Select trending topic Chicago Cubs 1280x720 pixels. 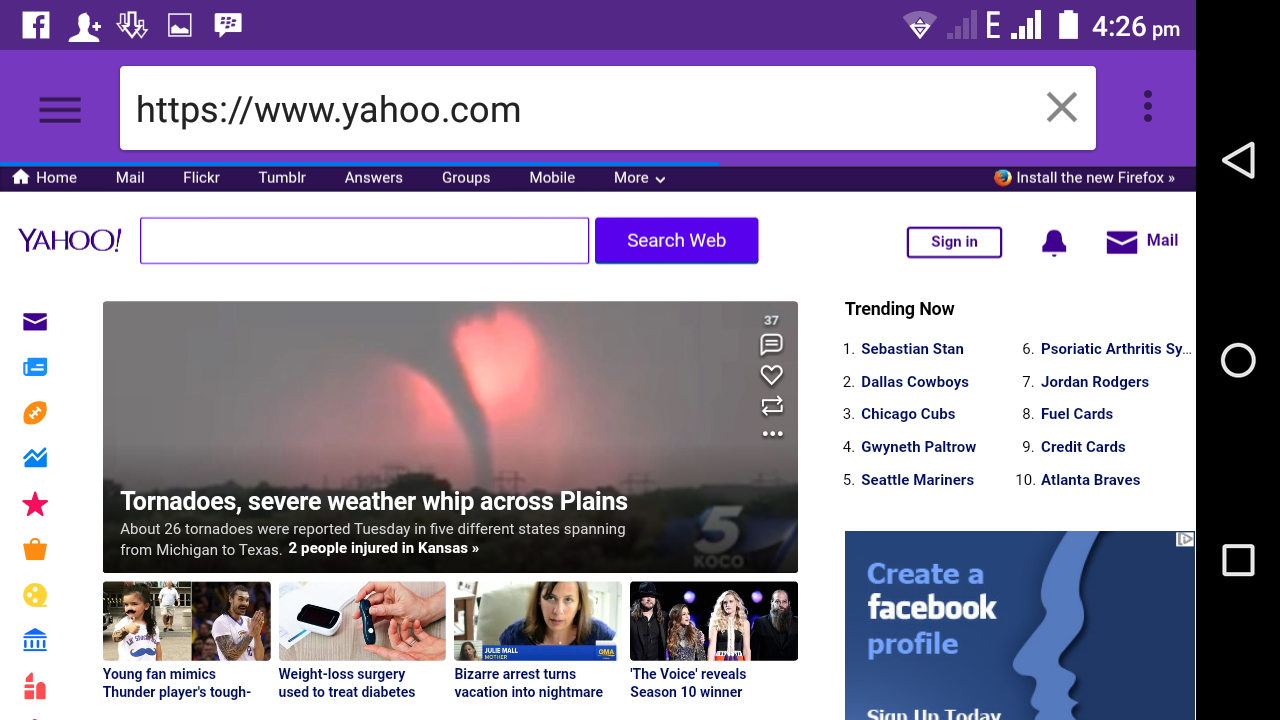click(x=908, y=414)
